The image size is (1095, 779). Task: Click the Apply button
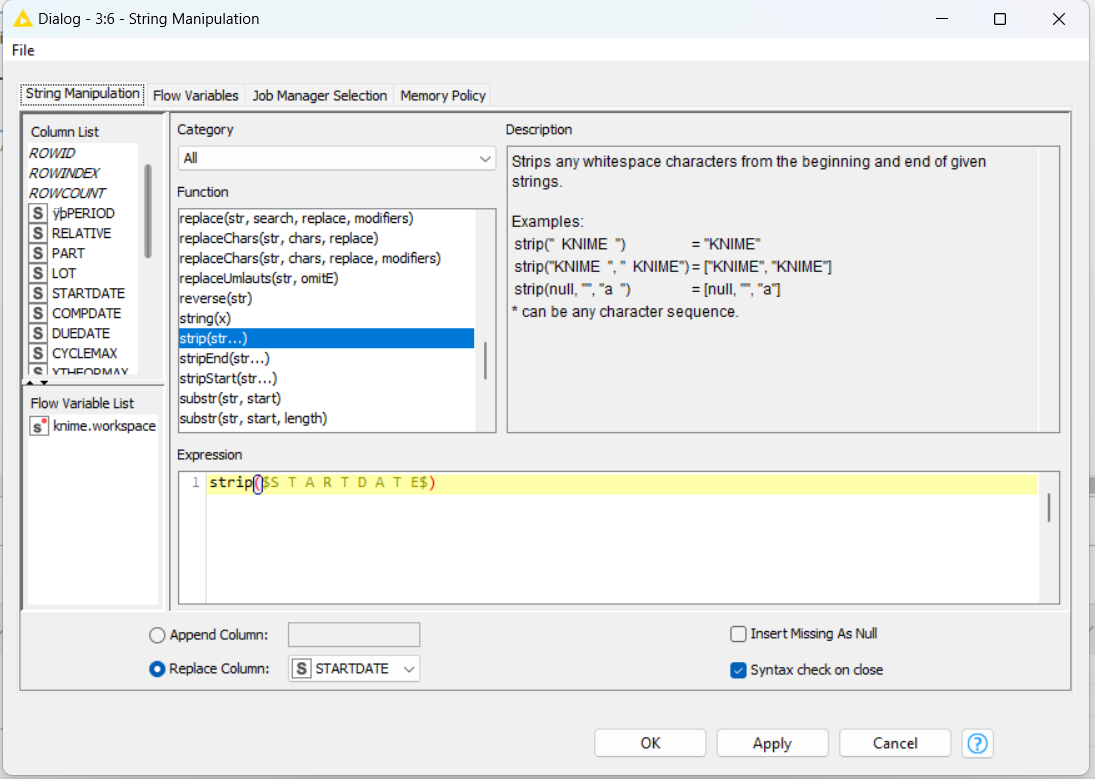tap(772, 743)
